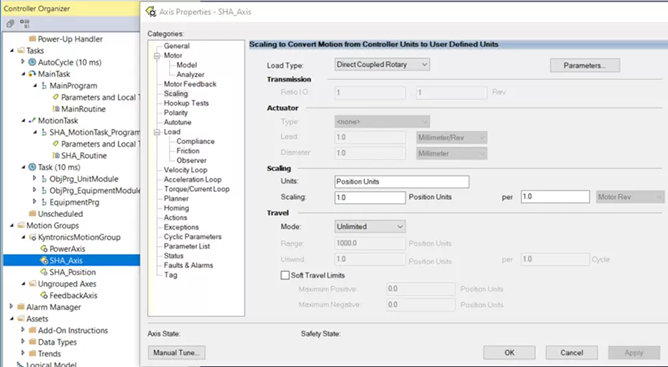Click the MainTask continuous task icon
The image size is (668, 367).
point(32,74)
